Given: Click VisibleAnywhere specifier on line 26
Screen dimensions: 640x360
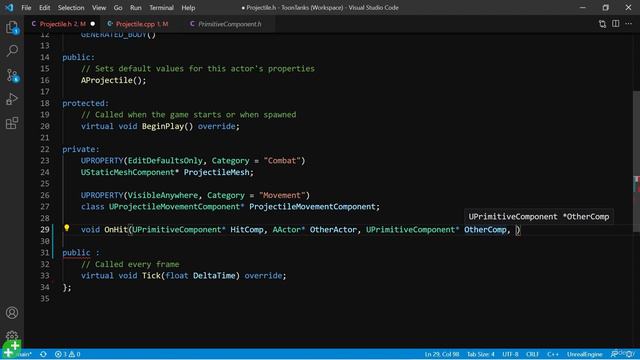Looking at the screenshot, I should tap(162, 195).
